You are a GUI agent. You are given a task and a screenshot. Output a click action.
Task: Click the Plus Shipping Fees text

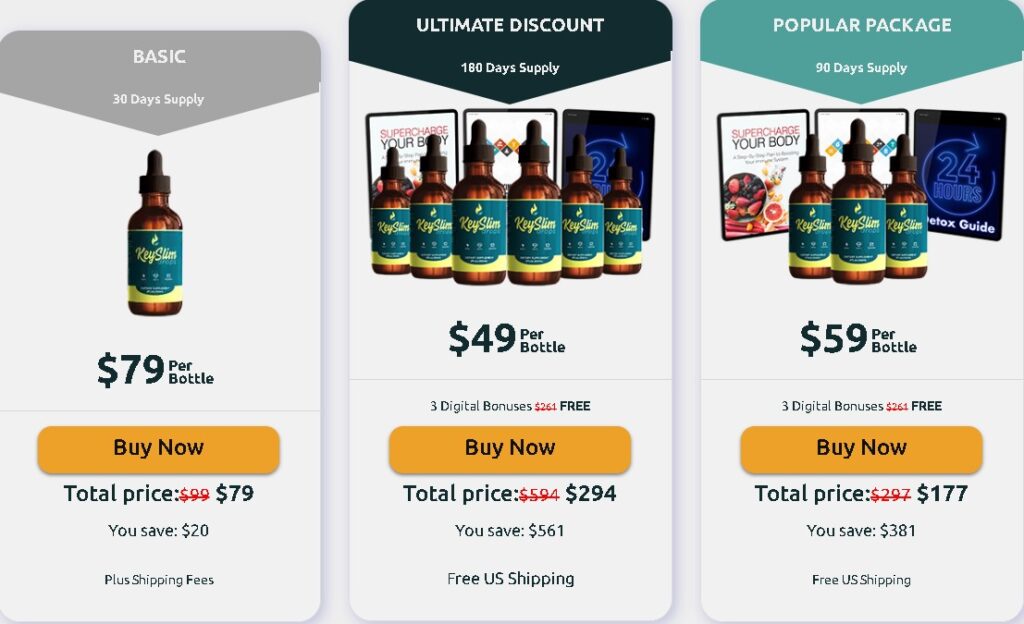click(x=159, y=580)
